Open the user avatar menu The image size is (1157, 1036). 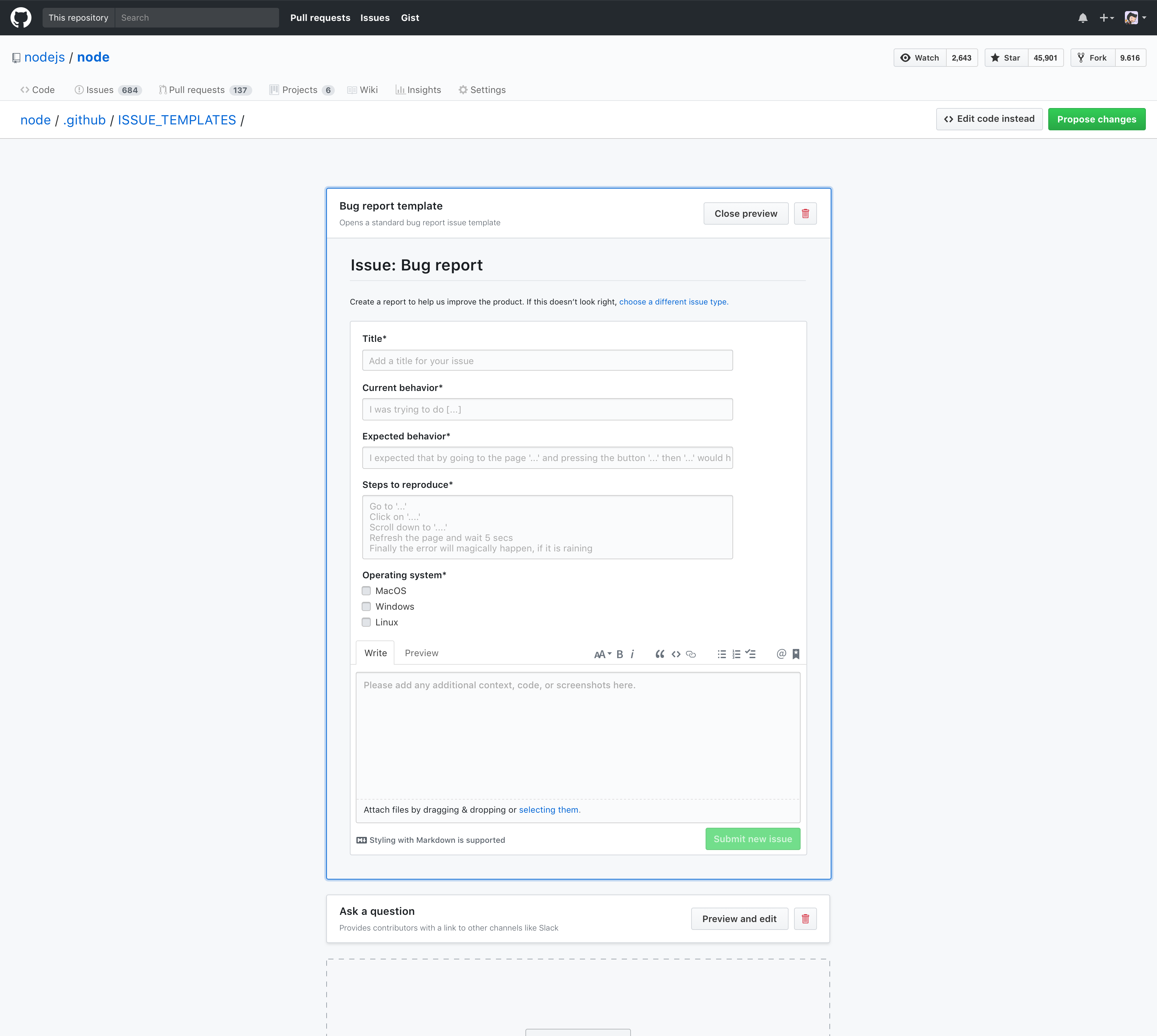pos(1135,18)
